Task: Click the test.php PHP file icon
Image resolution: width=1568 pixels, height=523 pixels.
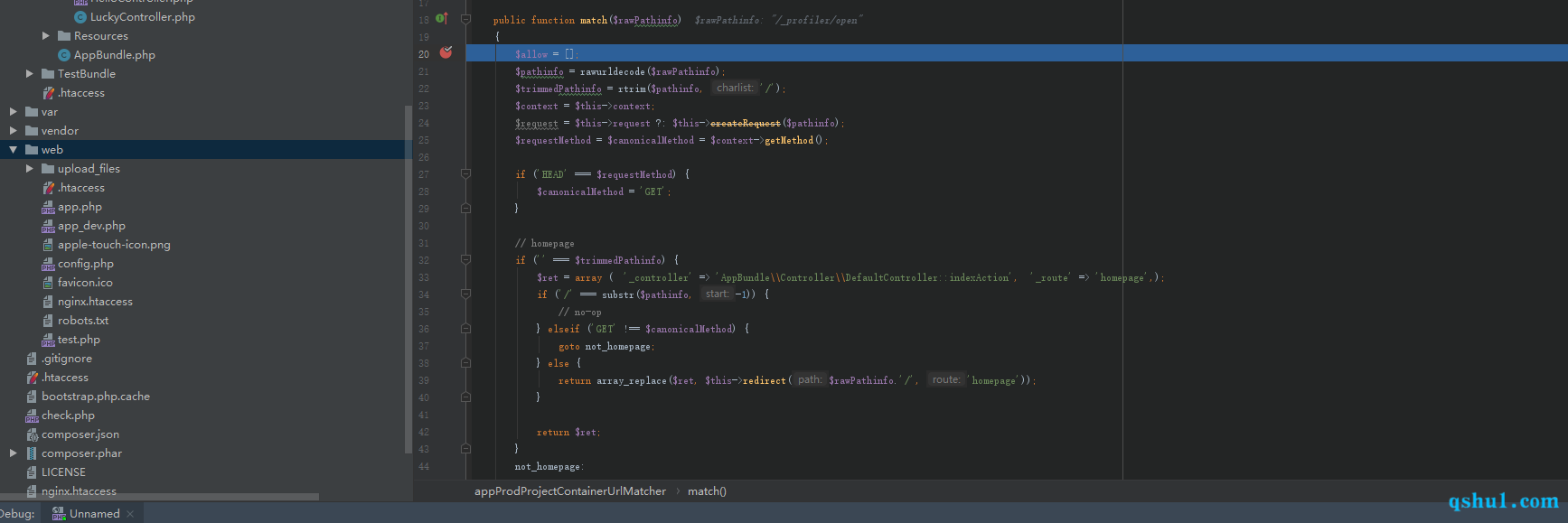Action: 48,340
